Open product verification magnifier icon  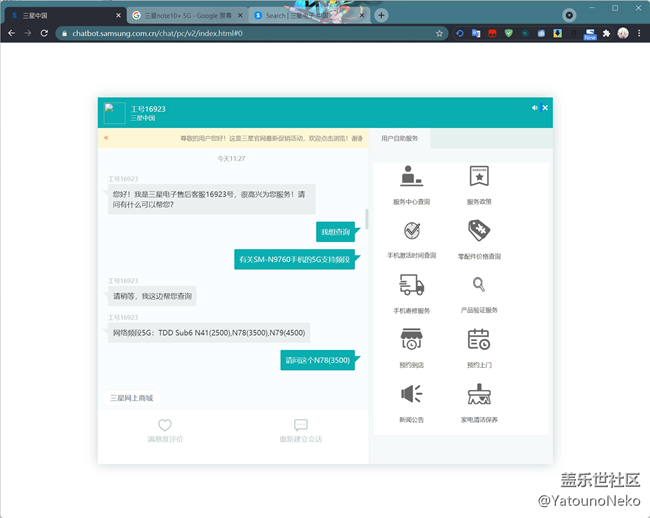[x=479, y=284]
